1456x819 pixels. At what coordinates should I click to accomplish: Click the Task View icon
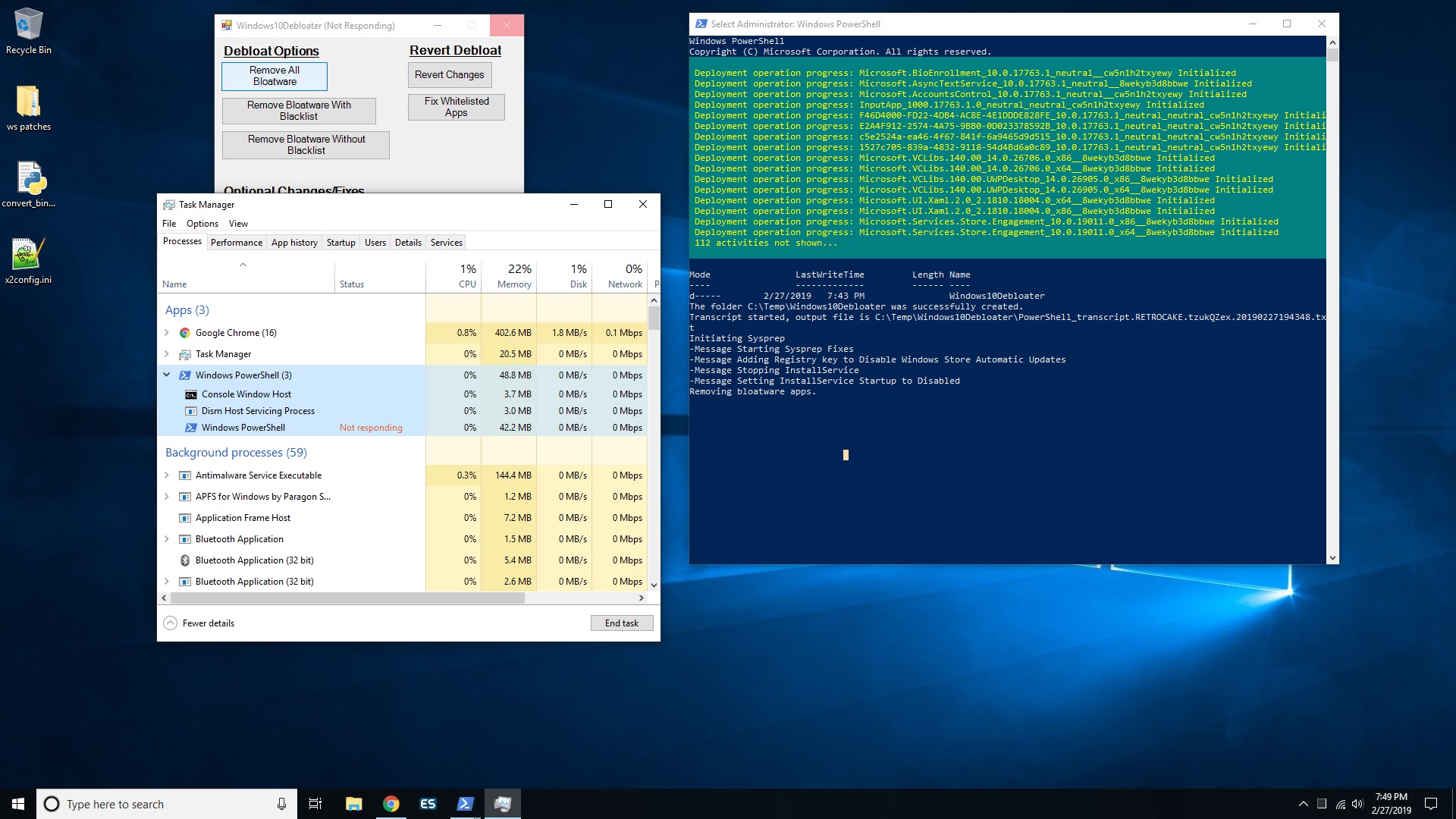[315, 803]
